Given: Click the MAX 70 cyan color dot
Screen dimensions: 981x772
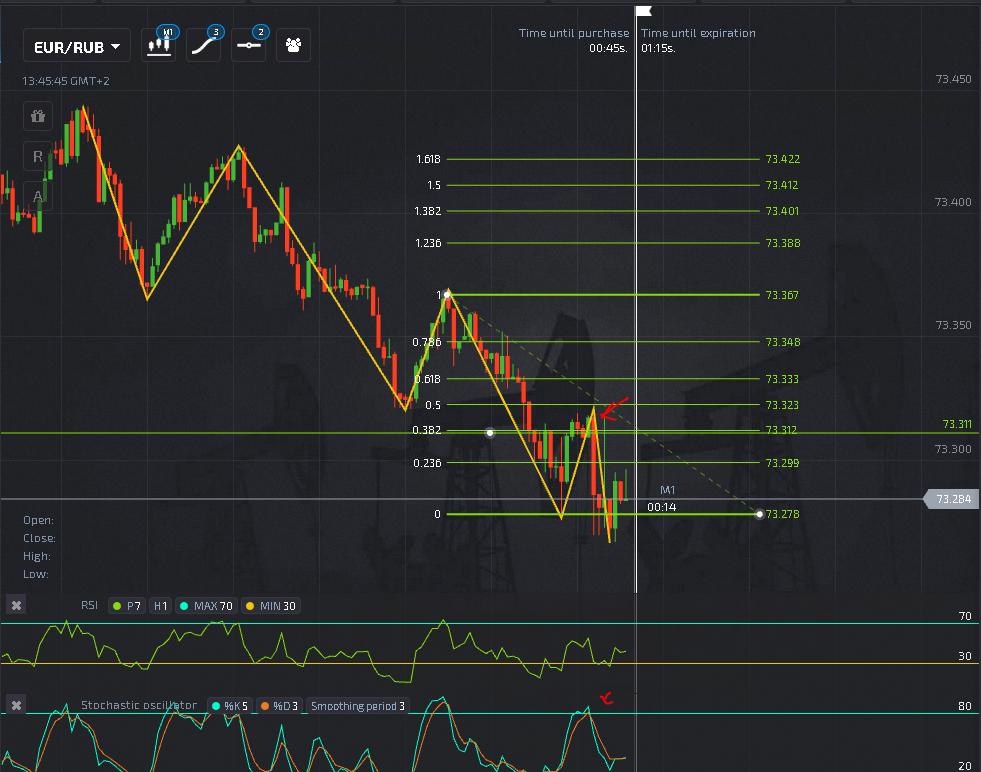Looking at the screenshot, I should point(184,606).
